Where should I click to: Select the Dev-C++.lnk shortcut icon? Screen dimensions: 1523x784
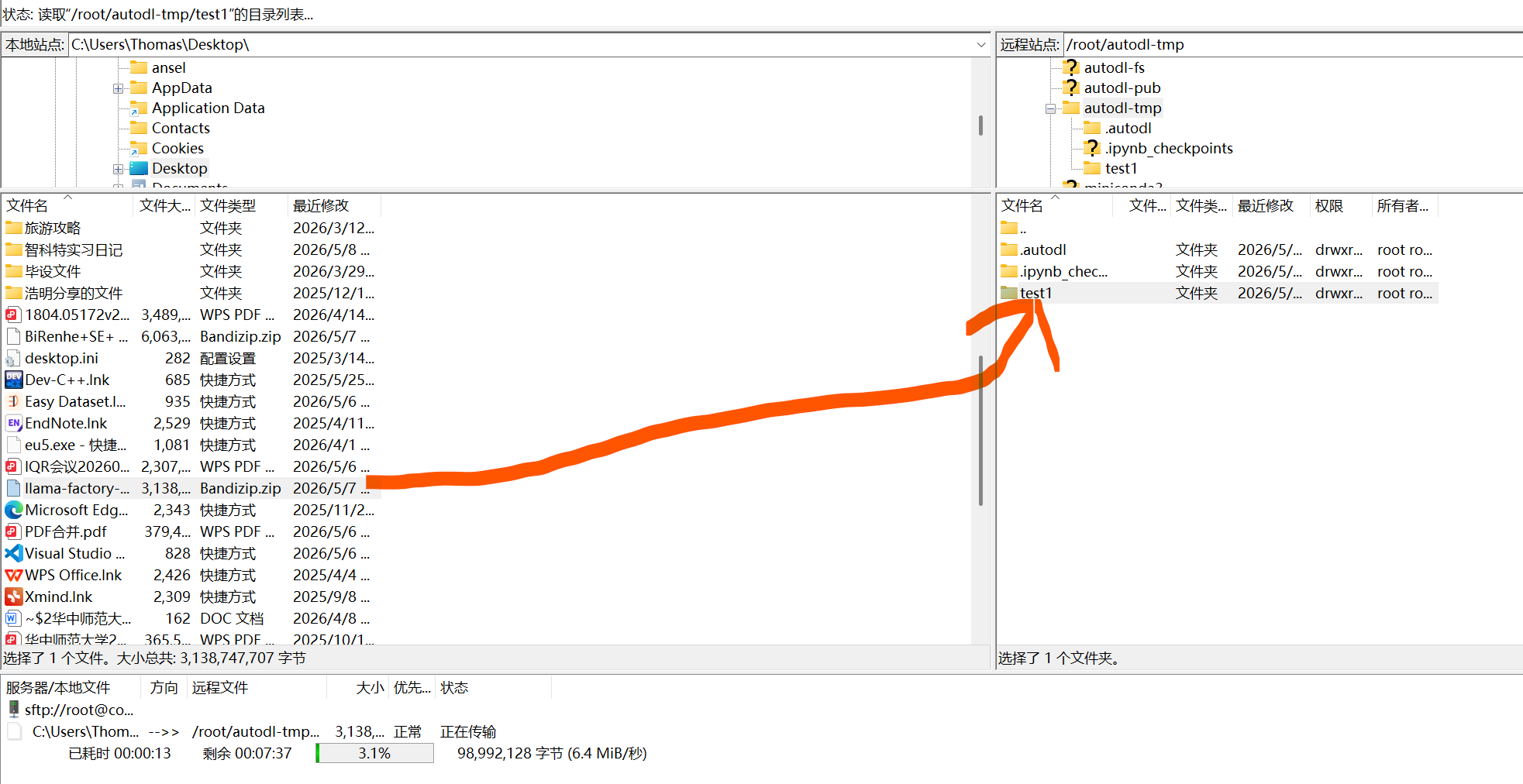coord(13,380)
